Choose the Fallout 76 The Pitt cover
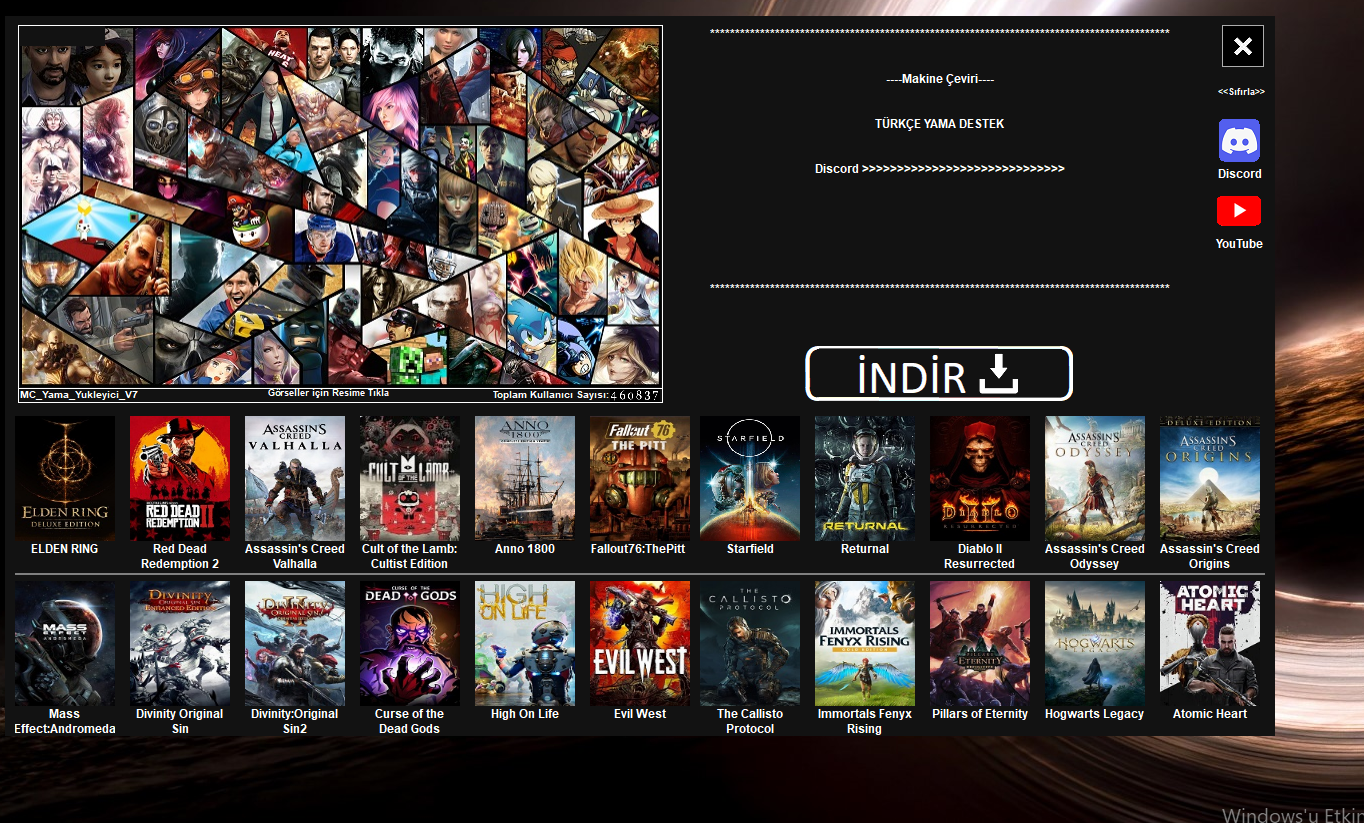 point(640,479)
